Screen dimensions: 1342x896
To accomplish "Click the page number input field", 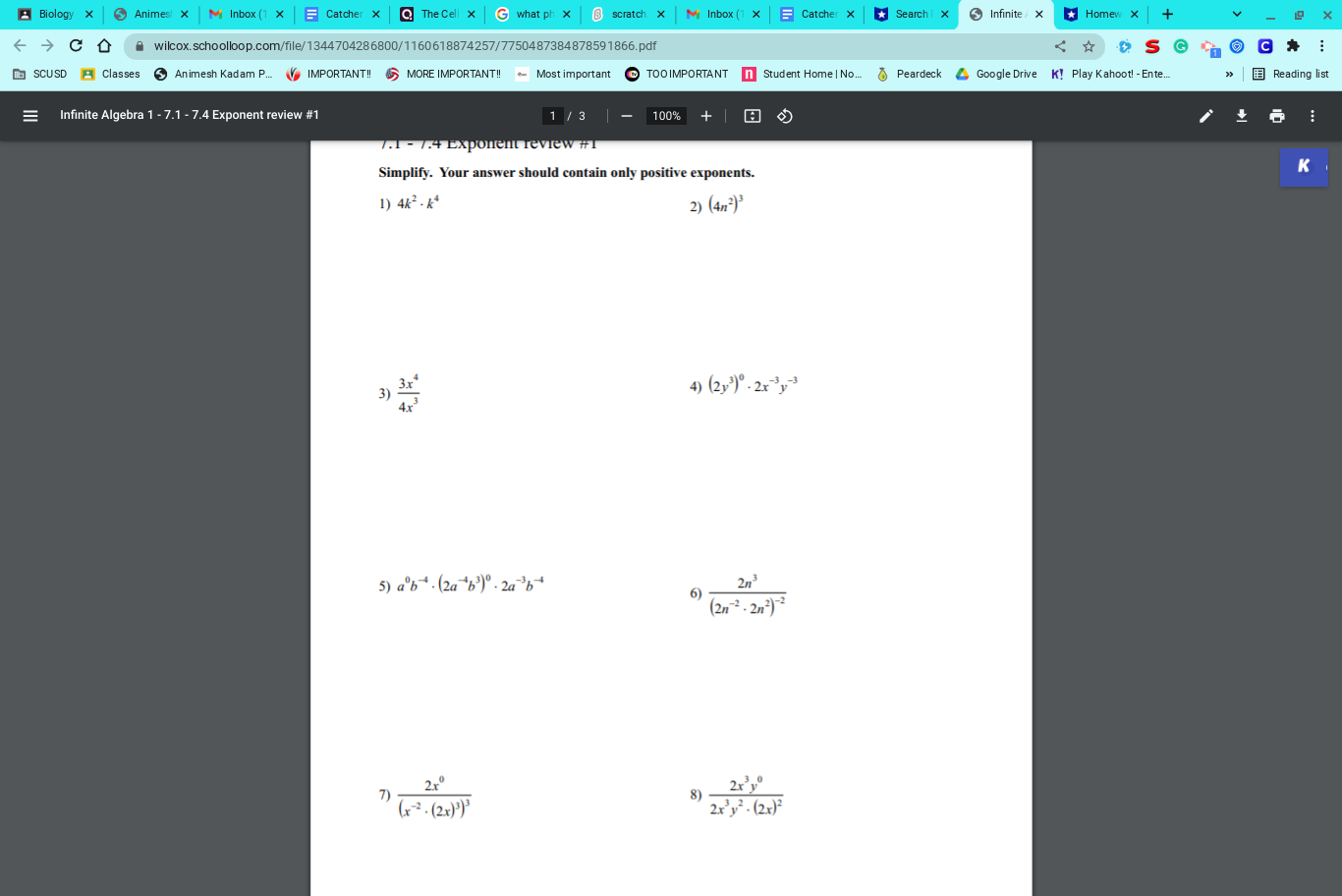I will 552,115.
